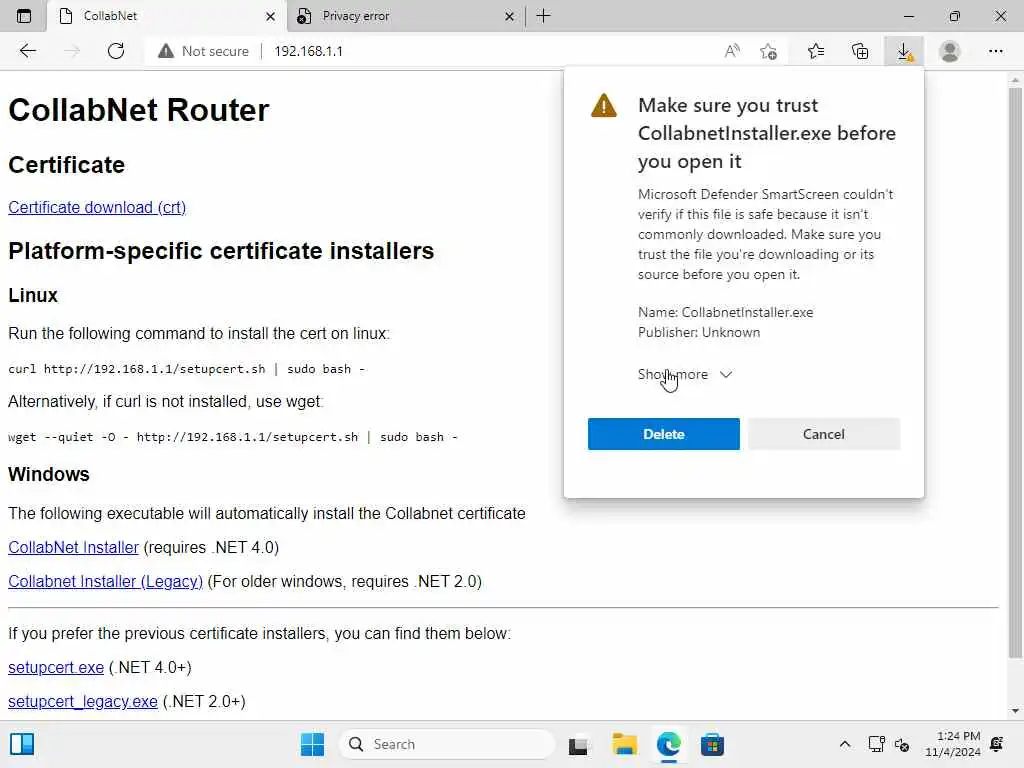Download setupcert_legacy.exe

pyautogui.click(x=83, y=701)
